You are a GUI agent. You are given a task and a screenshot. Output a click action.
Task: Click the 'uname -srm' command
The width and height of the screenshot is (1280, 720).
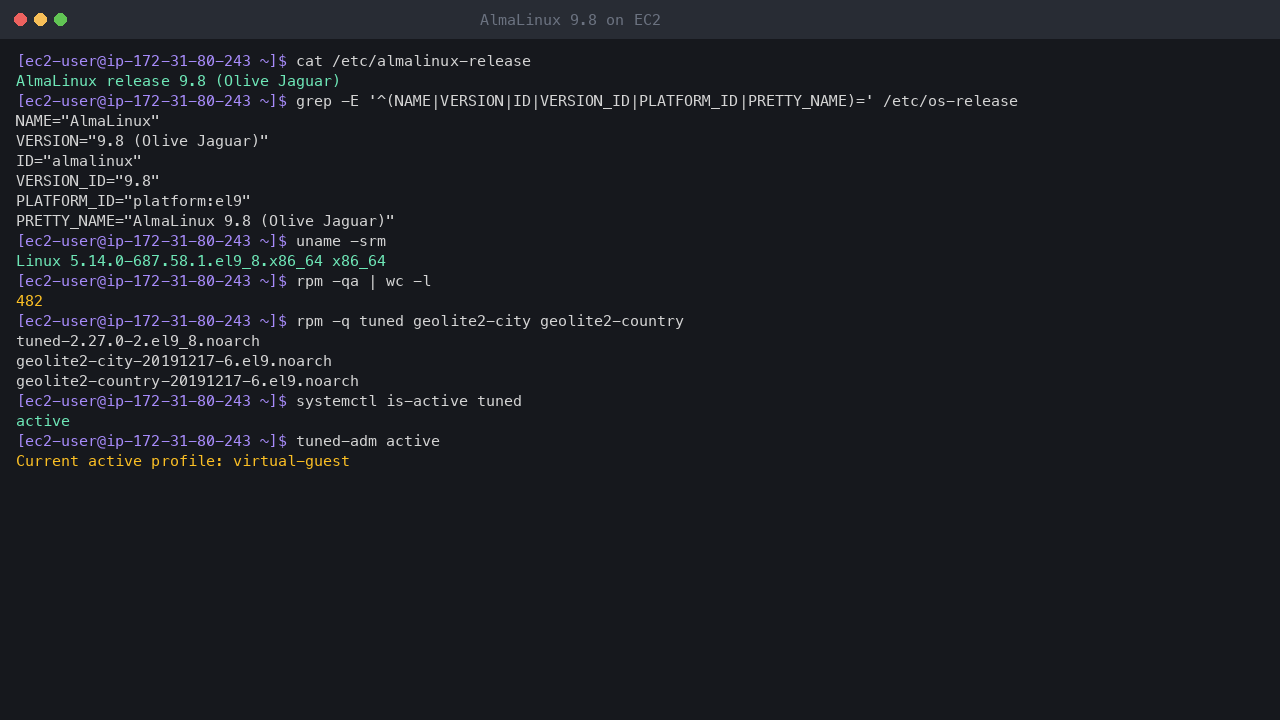(x=341, y=241)
